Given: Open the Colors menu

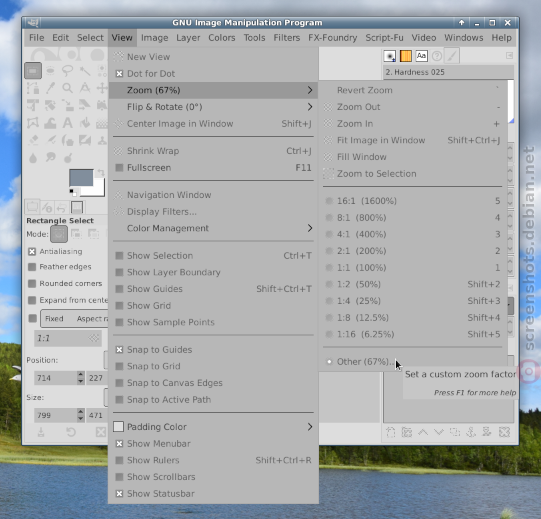Looking at the screenshot, I should [222, 38].
